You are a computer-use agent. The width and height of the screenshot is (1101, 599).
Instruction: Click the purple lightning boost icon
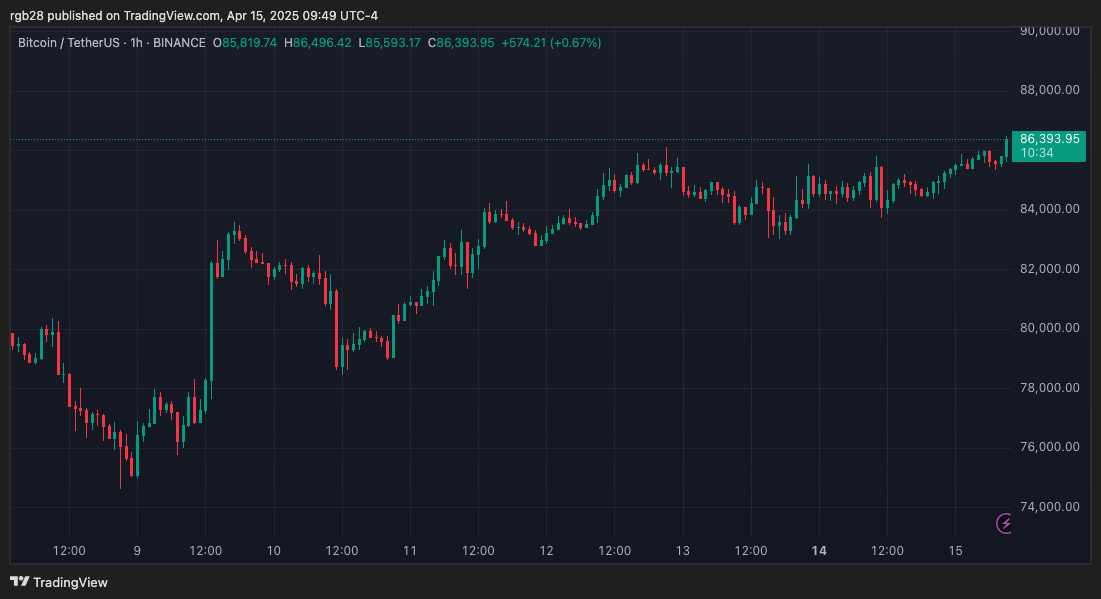click(1002, 523)
